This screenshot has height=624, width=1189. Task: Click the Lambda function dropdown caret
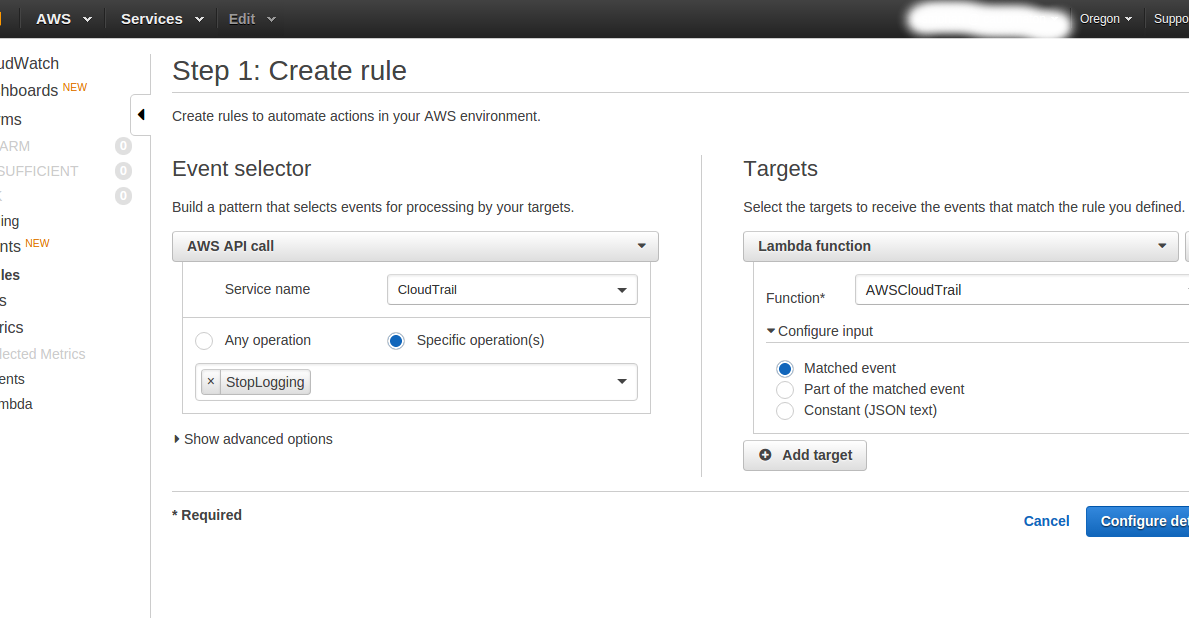pyautogui.click(x=1162, y=246)
